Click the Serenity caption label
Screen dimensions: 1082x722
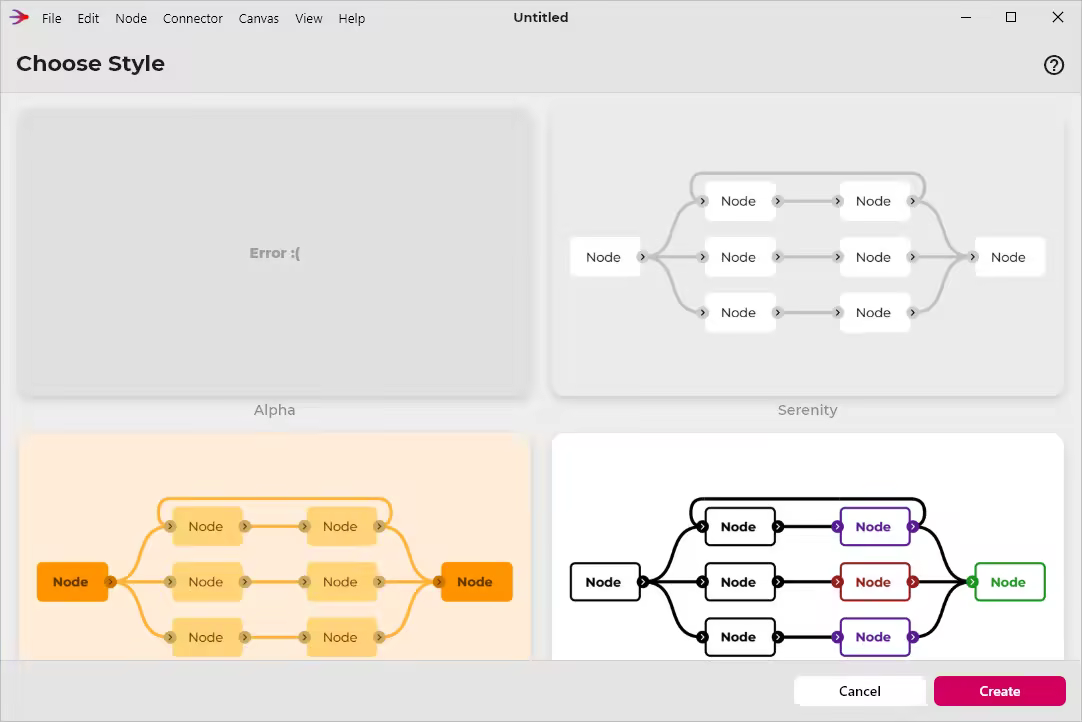[808, 410]
